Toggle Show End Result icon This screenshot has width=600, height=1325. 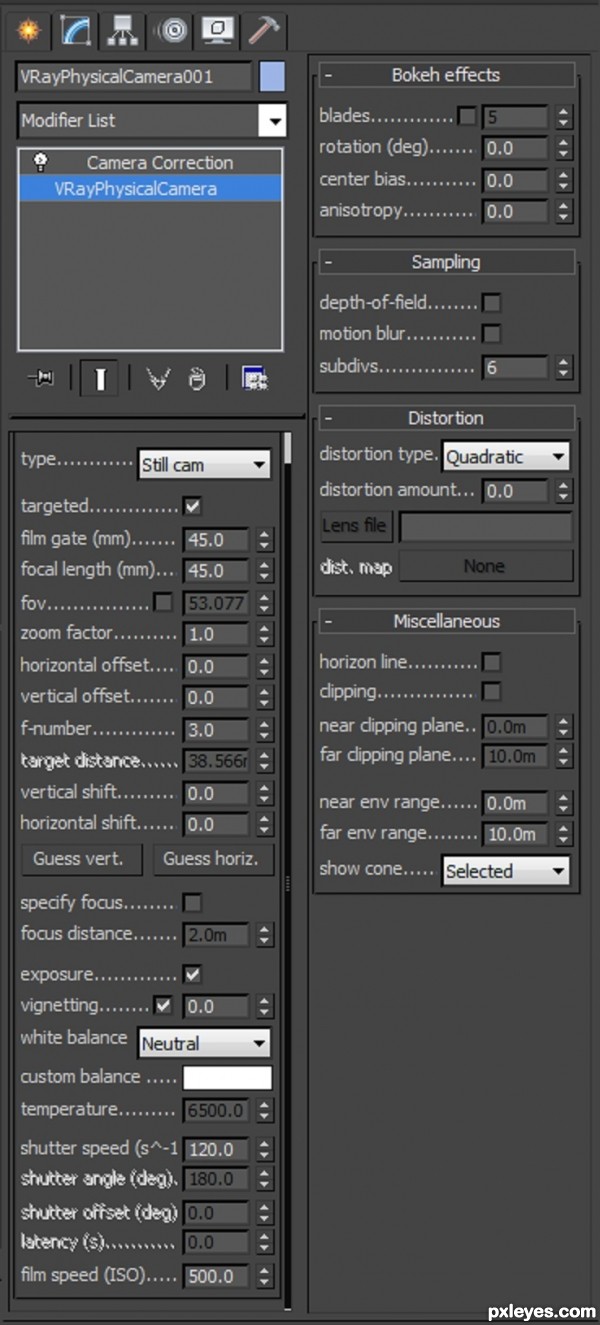(99, 379)
